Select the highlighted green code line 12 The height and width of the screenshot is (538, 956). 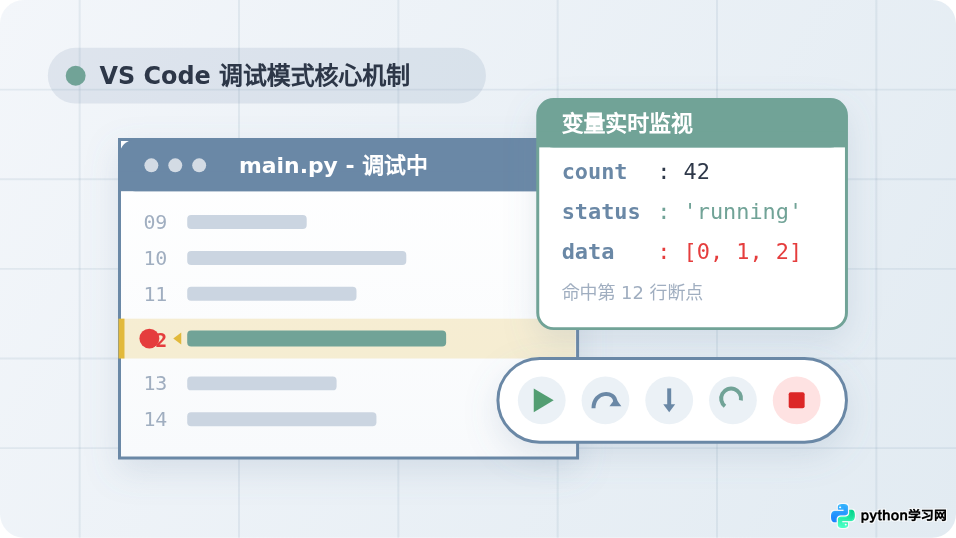(x=316, y=339)
